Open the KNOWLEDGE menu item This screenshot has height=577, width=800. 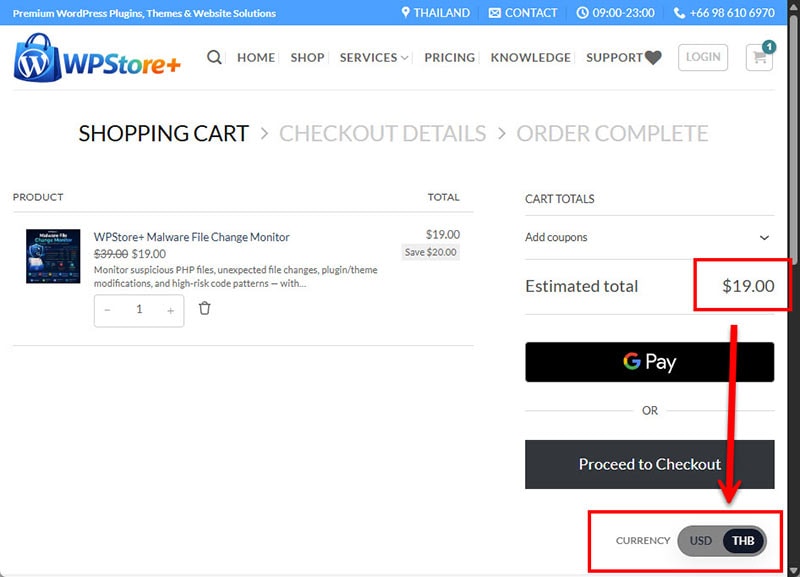coord(531,58)
